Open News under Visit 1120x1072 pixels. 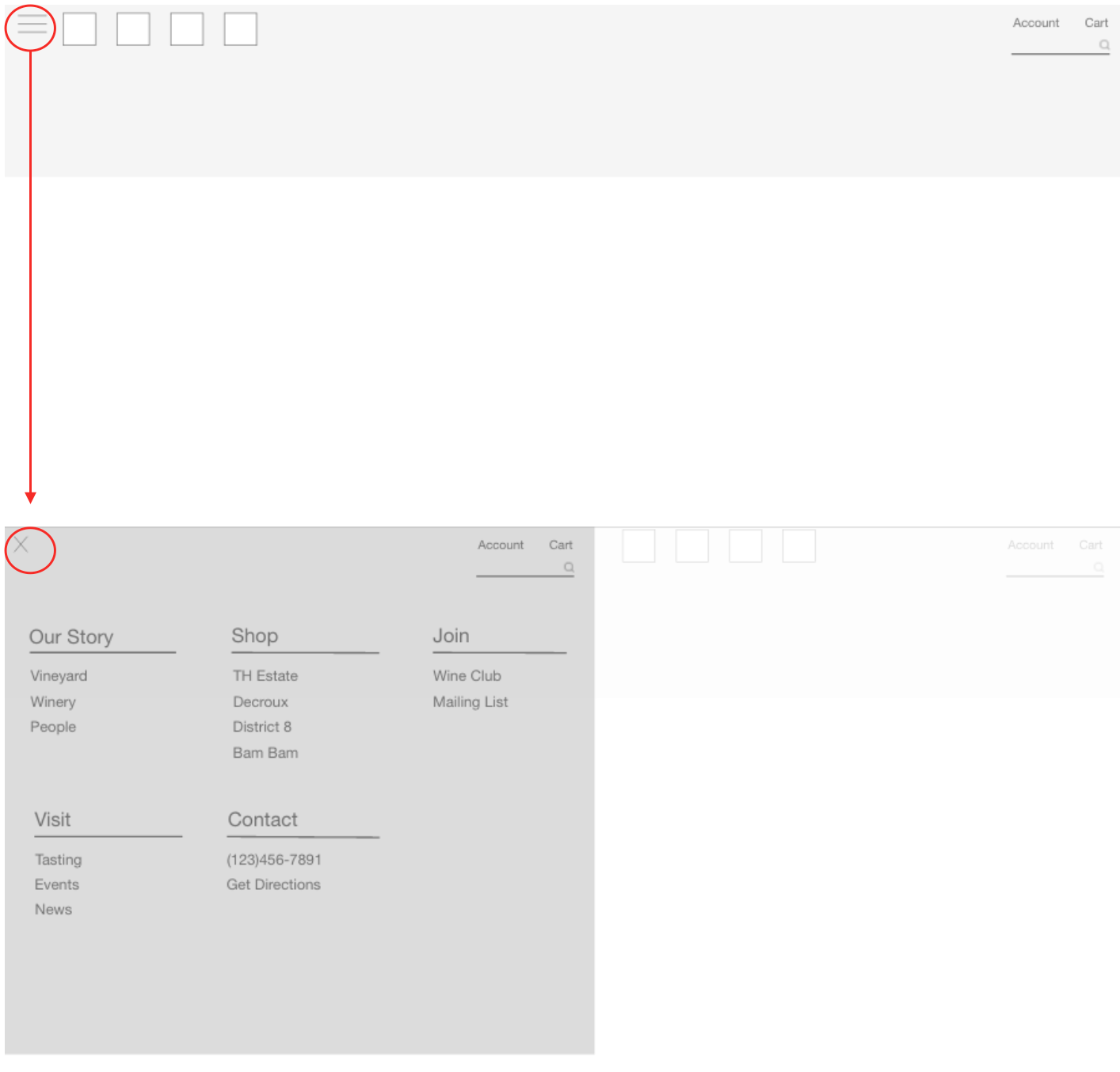coord(53,910)
